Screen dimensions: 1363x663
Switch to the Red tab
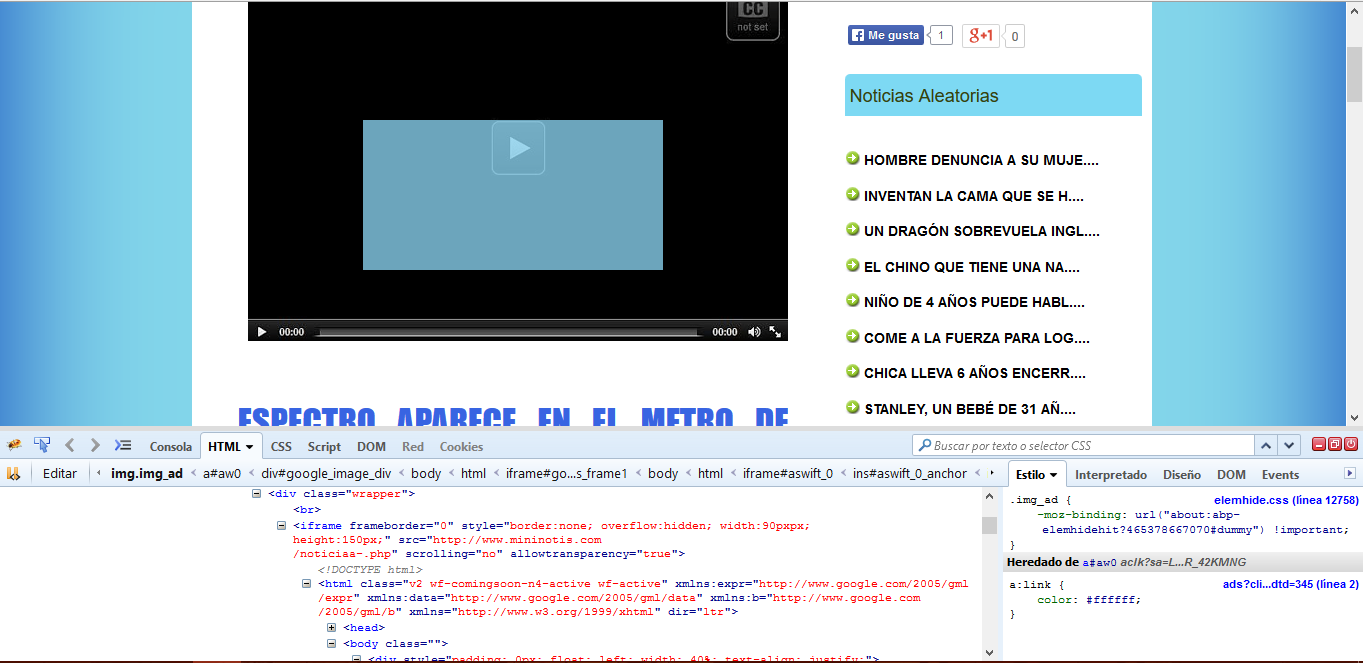click(x=413, y=447)
